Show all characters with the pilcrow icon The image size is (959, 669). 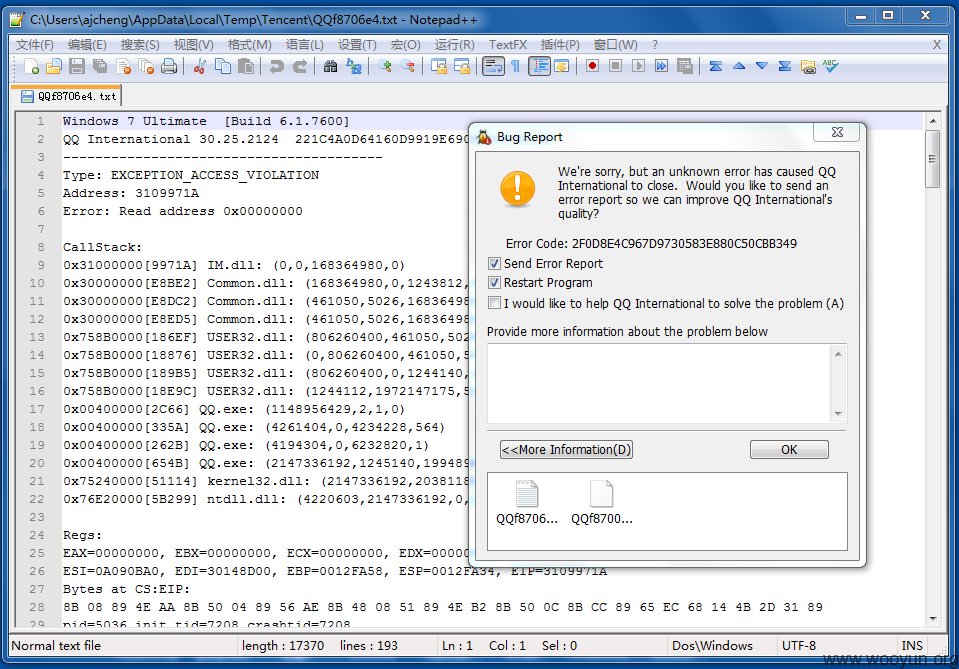(x=516, y=66)
